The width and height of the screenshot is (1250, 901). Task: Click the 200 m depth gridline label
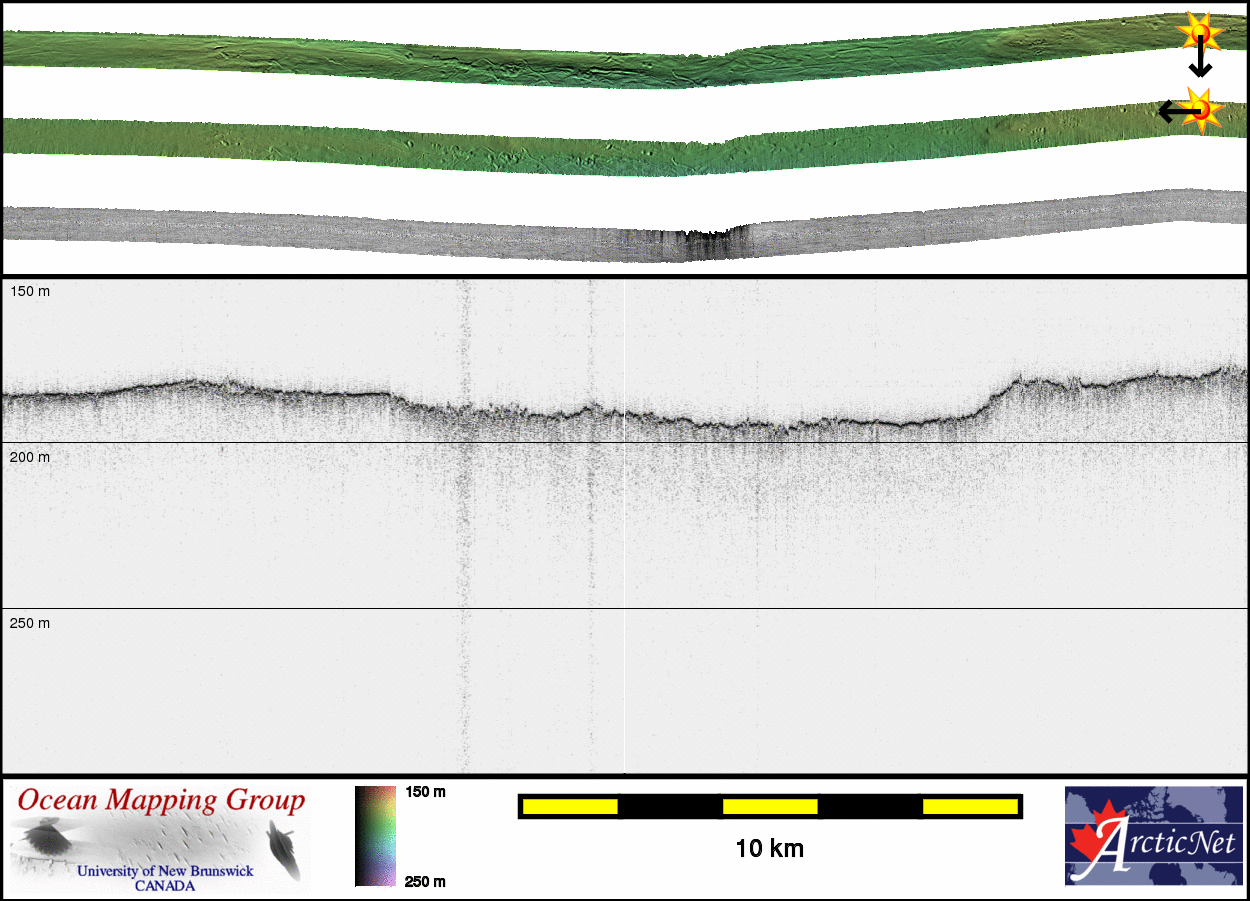29,457
